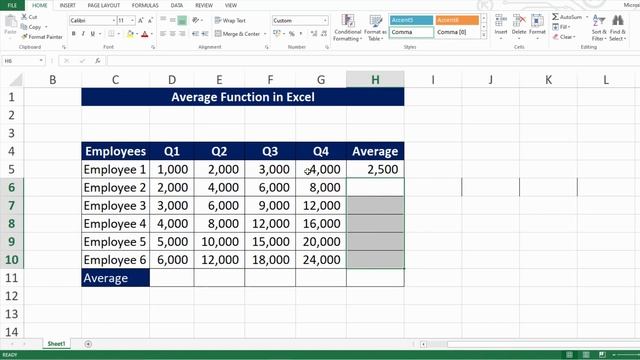Apply Comma style in Number group

point(301,33)
